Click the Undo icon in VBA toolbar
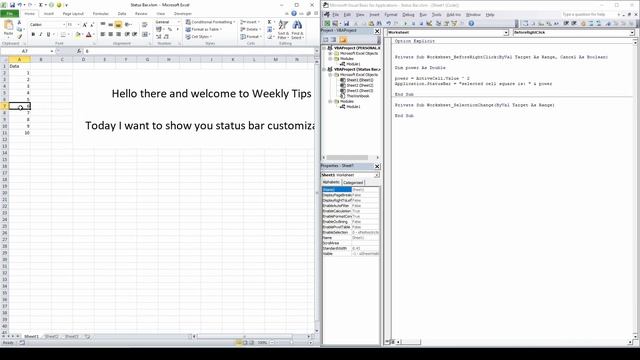 tap(389, 23)
